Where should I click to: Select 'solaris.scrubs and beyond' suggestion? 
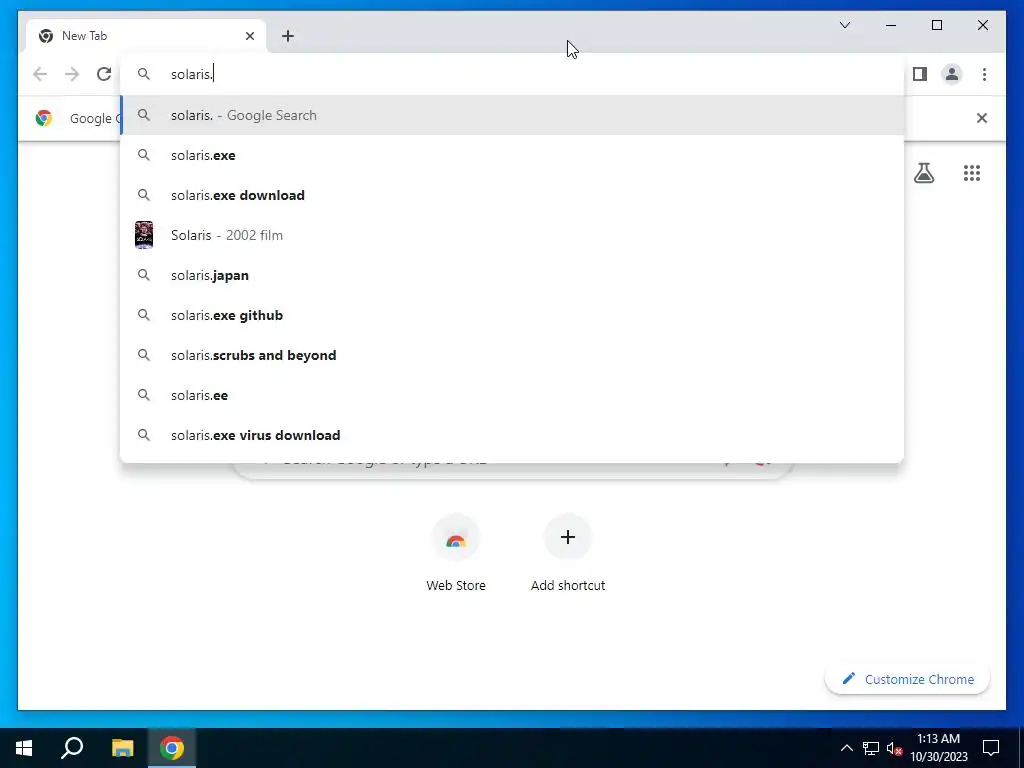(x=513, y=355)
